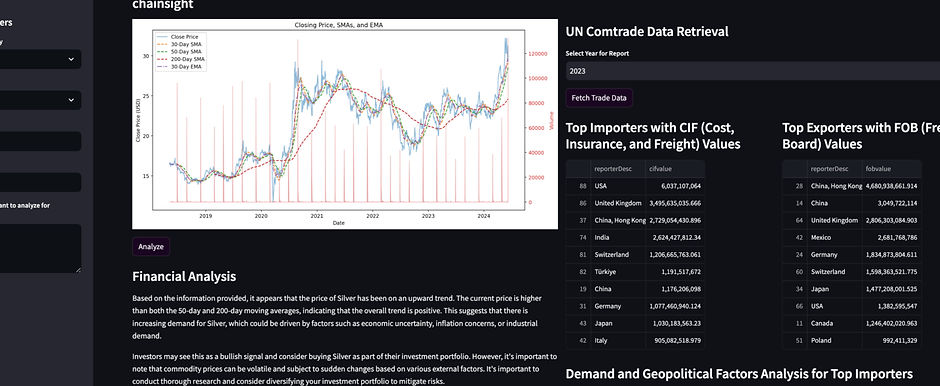Click the Fetch Trade Data button

click(x=599, y=98)
